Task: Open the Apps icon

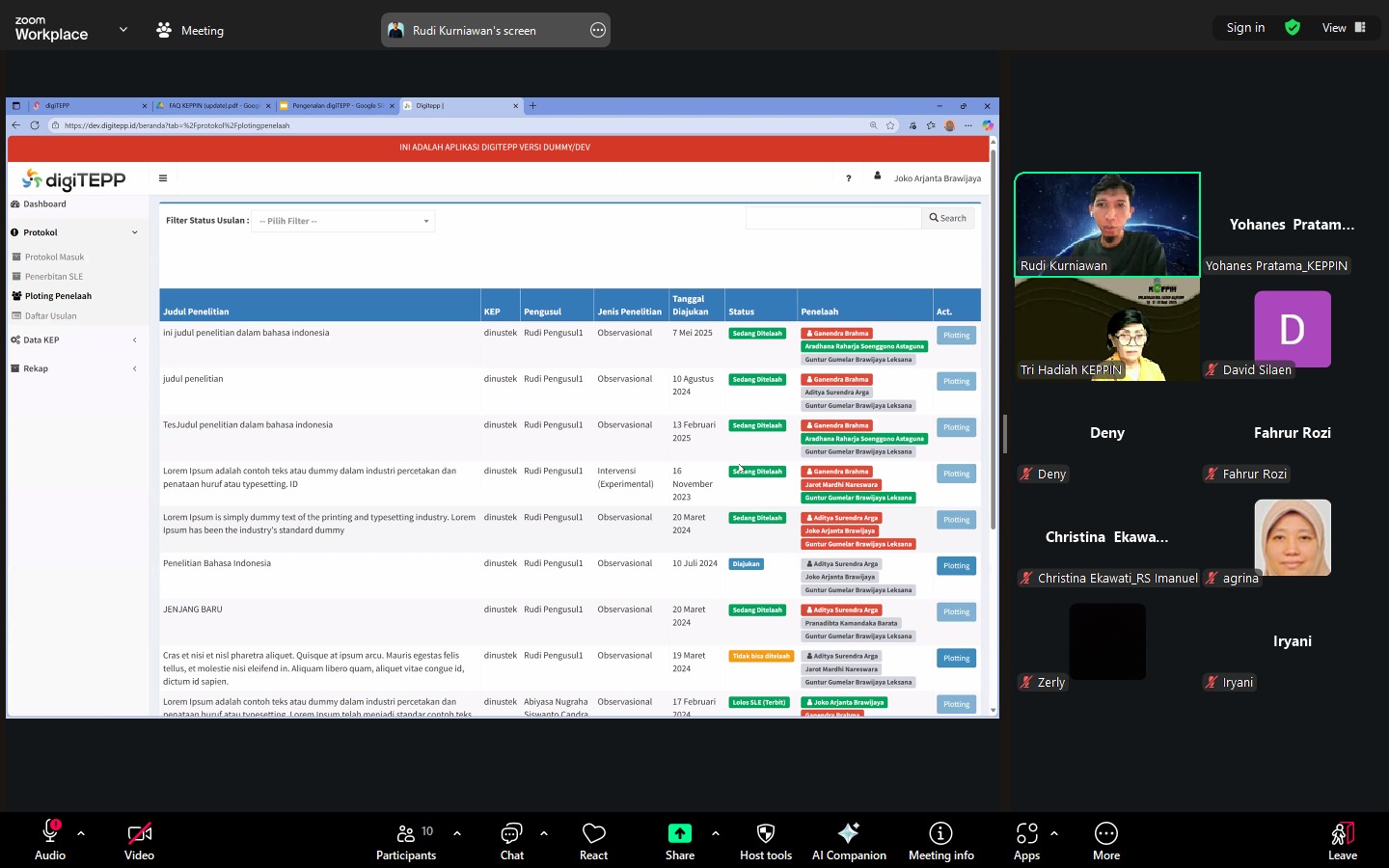Action: (x=1026, y=834)
